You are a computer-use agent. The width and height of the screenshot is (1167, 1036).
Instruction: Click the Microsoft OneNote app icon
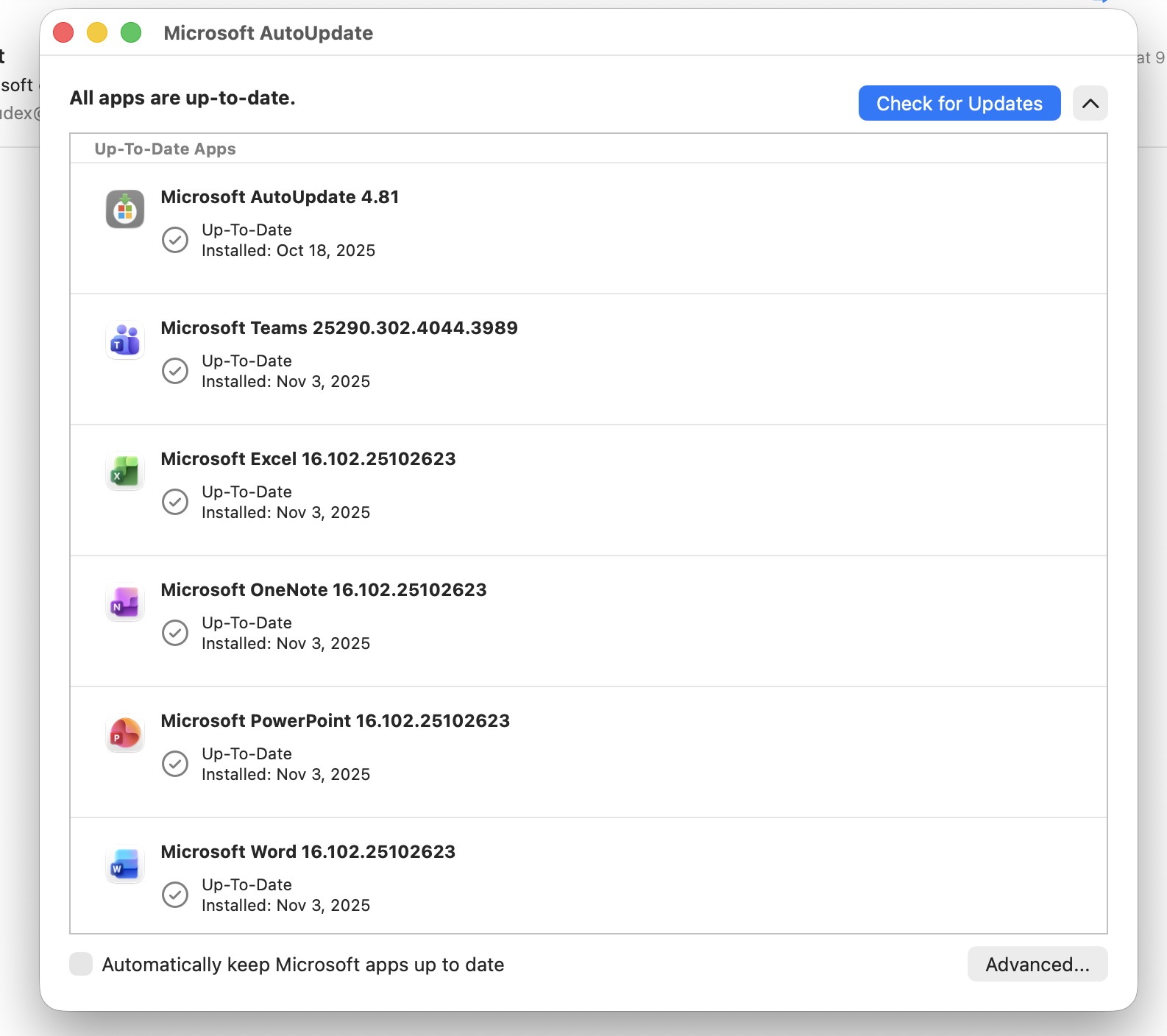[125, 603]
